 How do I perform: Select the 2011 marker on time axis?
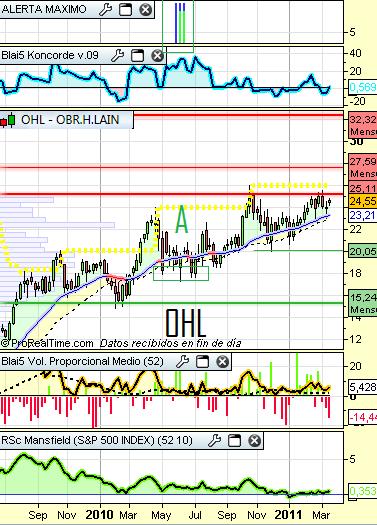288,515
